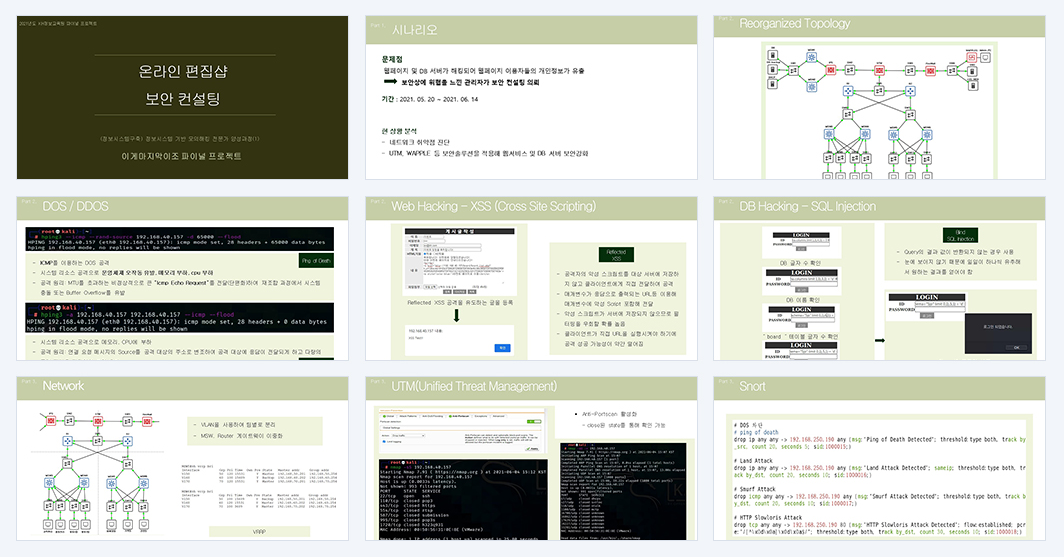Viewport: 1064px width, 557px height.
Task: Click the 현 상황 분석 label
Action: click(x=399, y=131)
